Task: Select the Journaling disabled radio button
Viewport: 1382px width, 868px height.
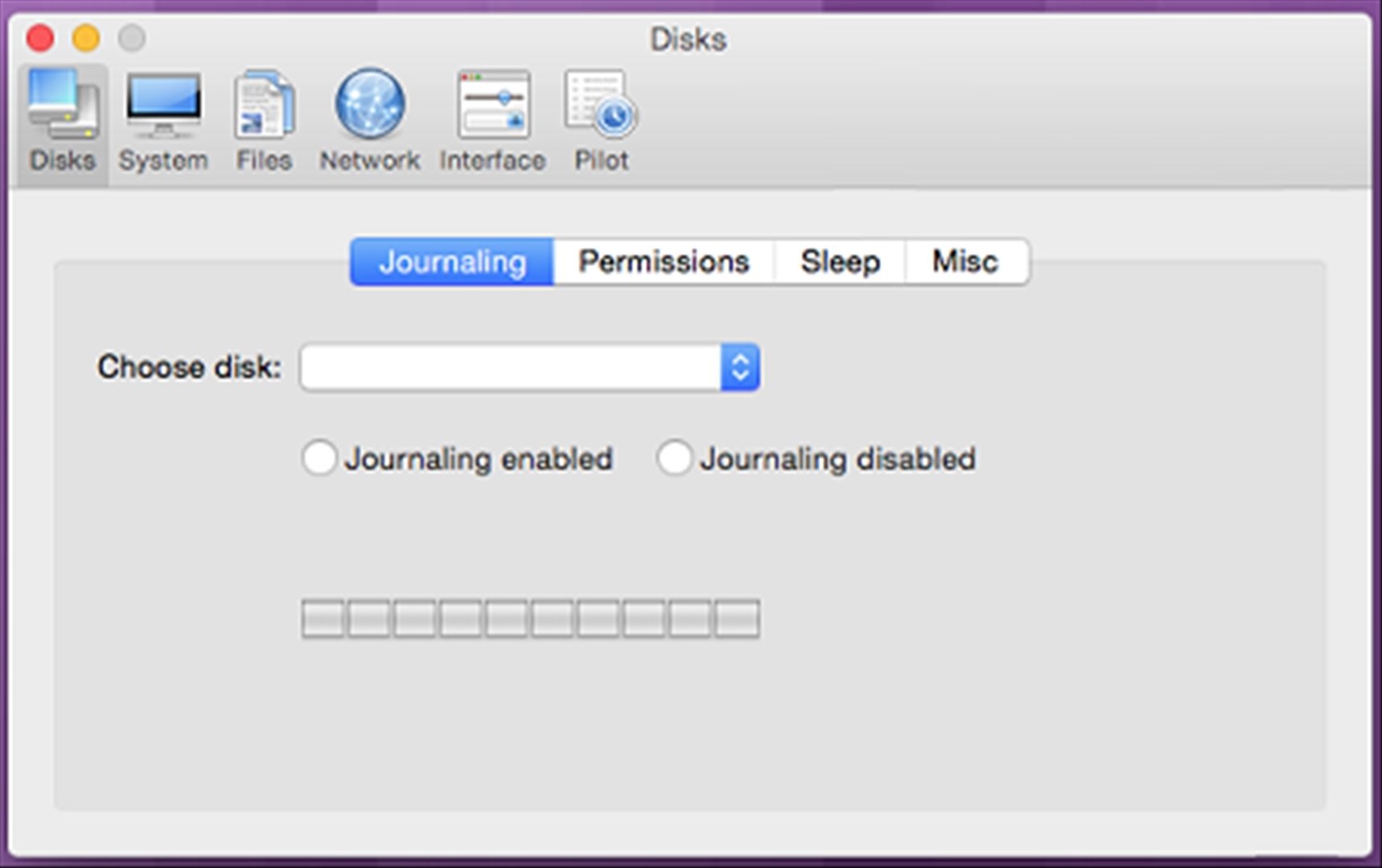Action: coord(674,458)
